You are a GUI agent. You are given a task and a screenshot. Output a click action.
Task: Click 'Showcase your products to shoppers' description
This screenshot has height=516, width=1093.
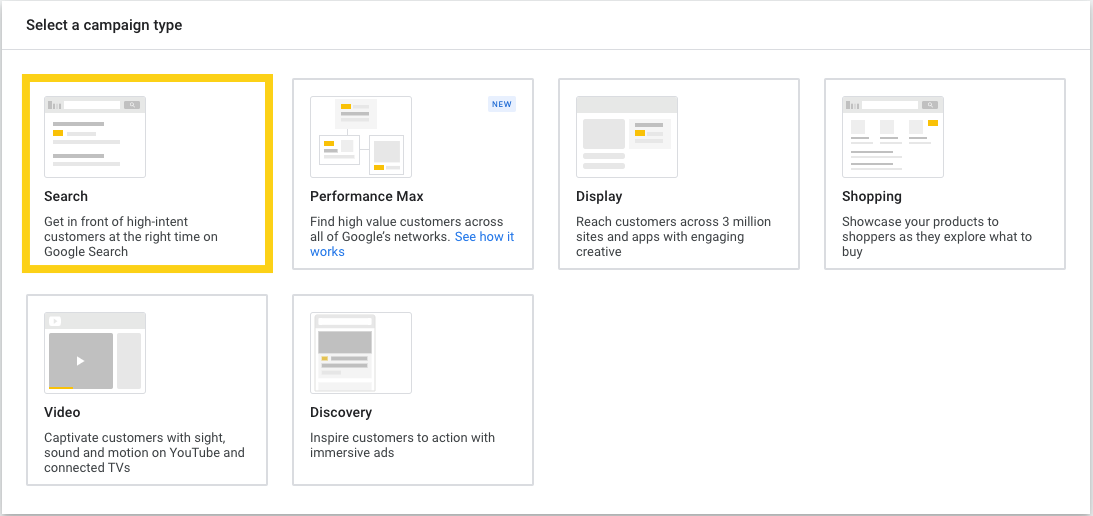(x=937, y=236)
